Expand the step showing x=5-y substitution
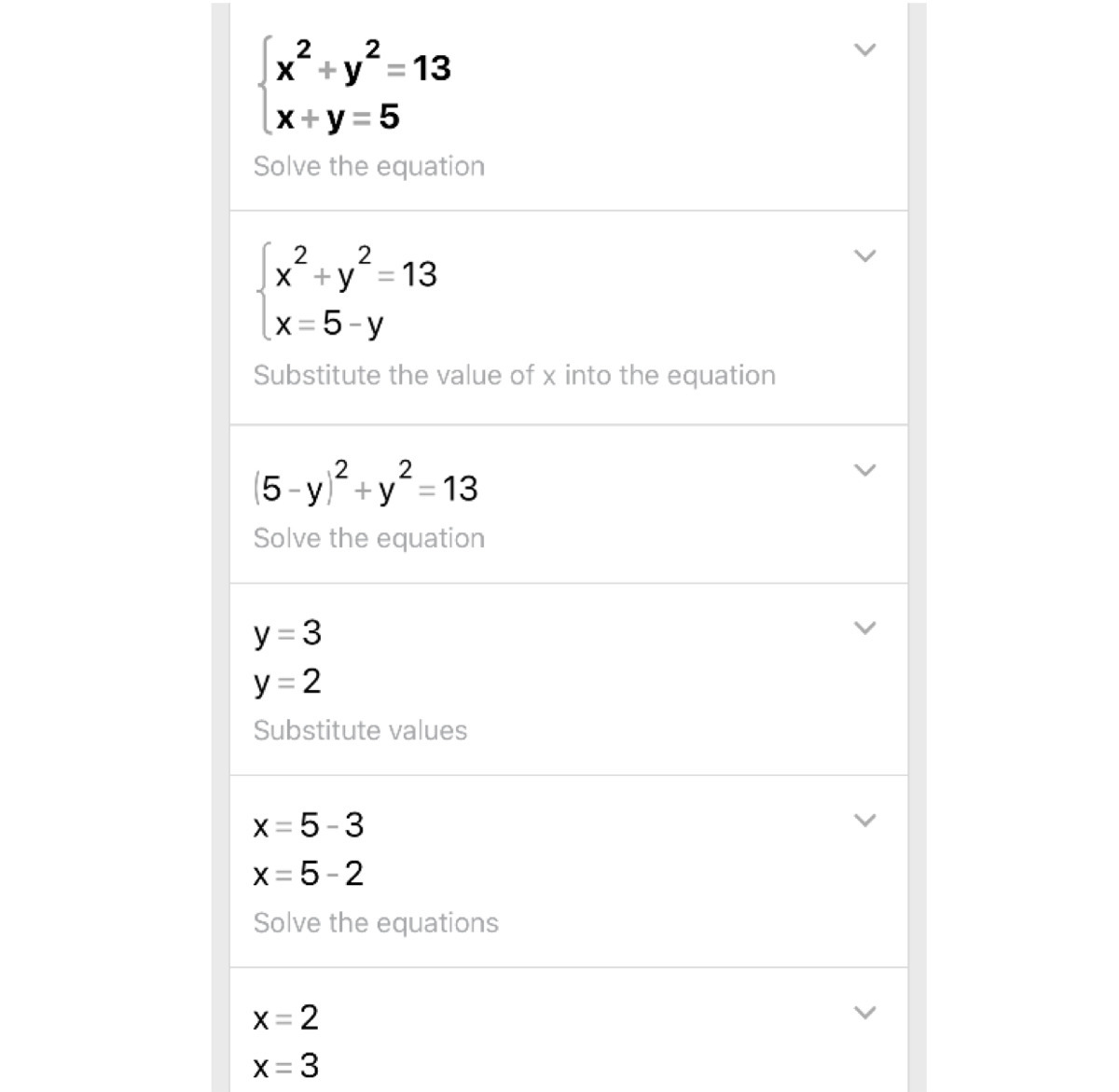 [x=865, y=256]
